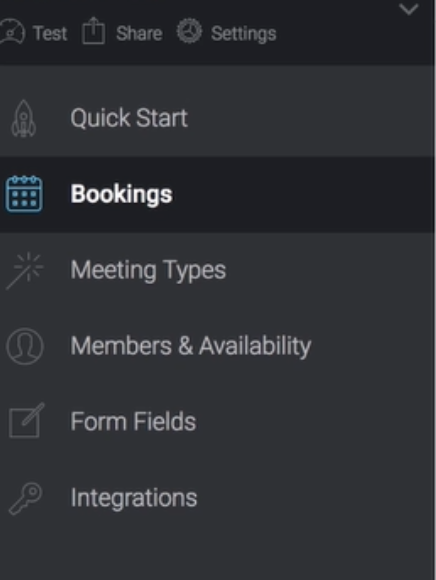
Task: Click the Test text button
Action: [50, 34]
